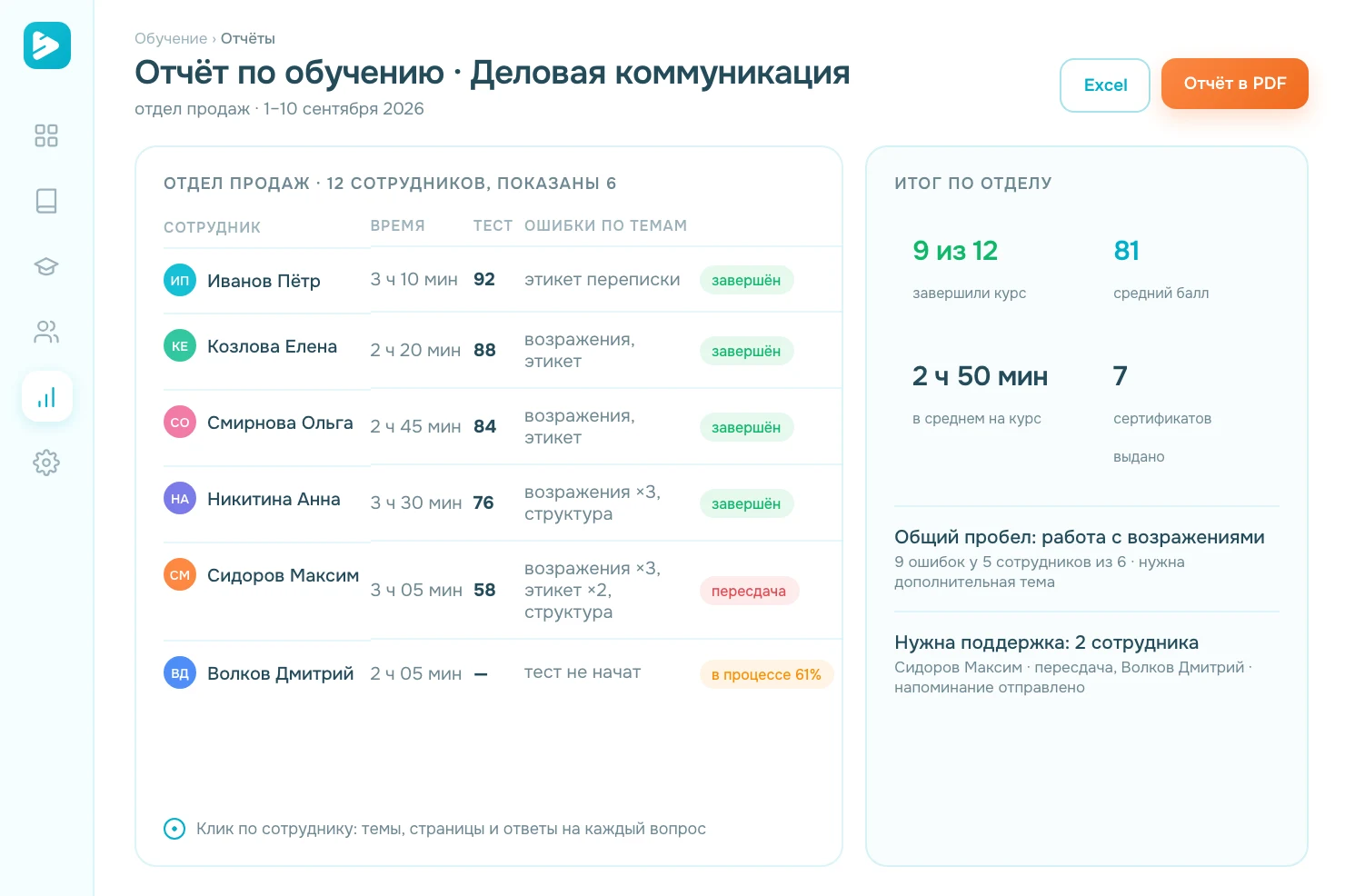Click the 2 ч 50 мин average time
The height and width of the screenshot is (896, 1345).
[x=980, y=376]
